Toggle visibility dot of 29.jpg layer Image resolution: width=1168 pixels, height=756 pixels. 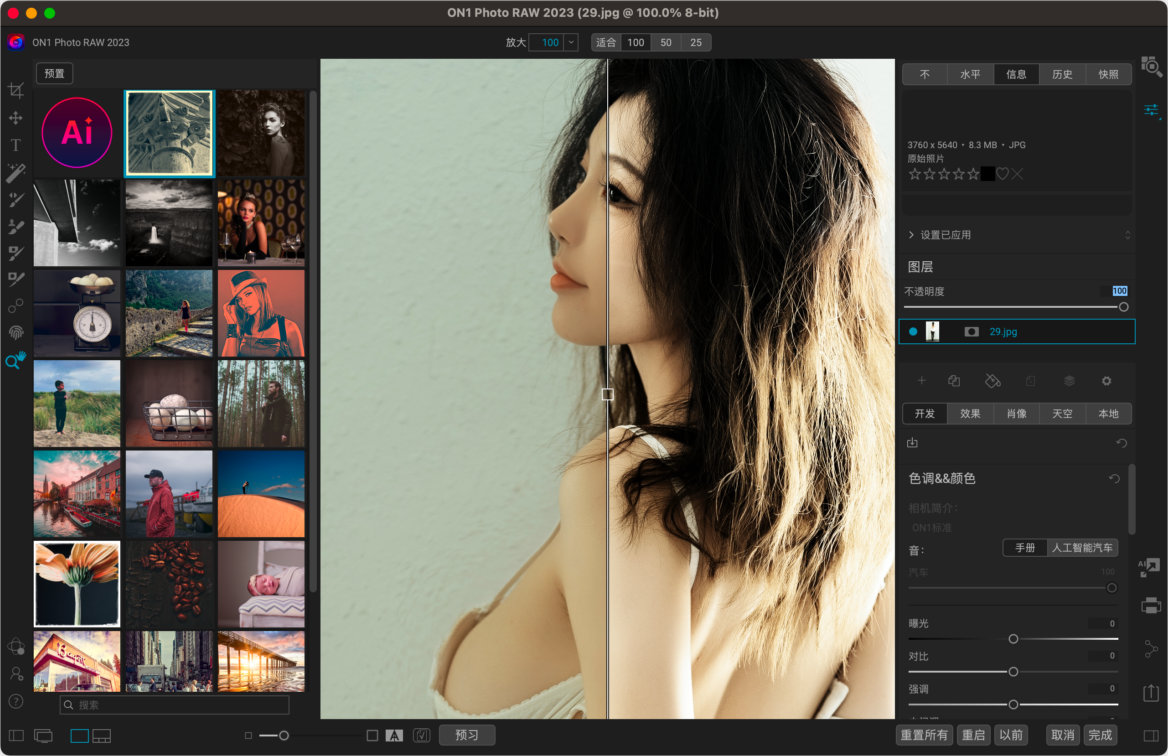[x=913, y=331]
